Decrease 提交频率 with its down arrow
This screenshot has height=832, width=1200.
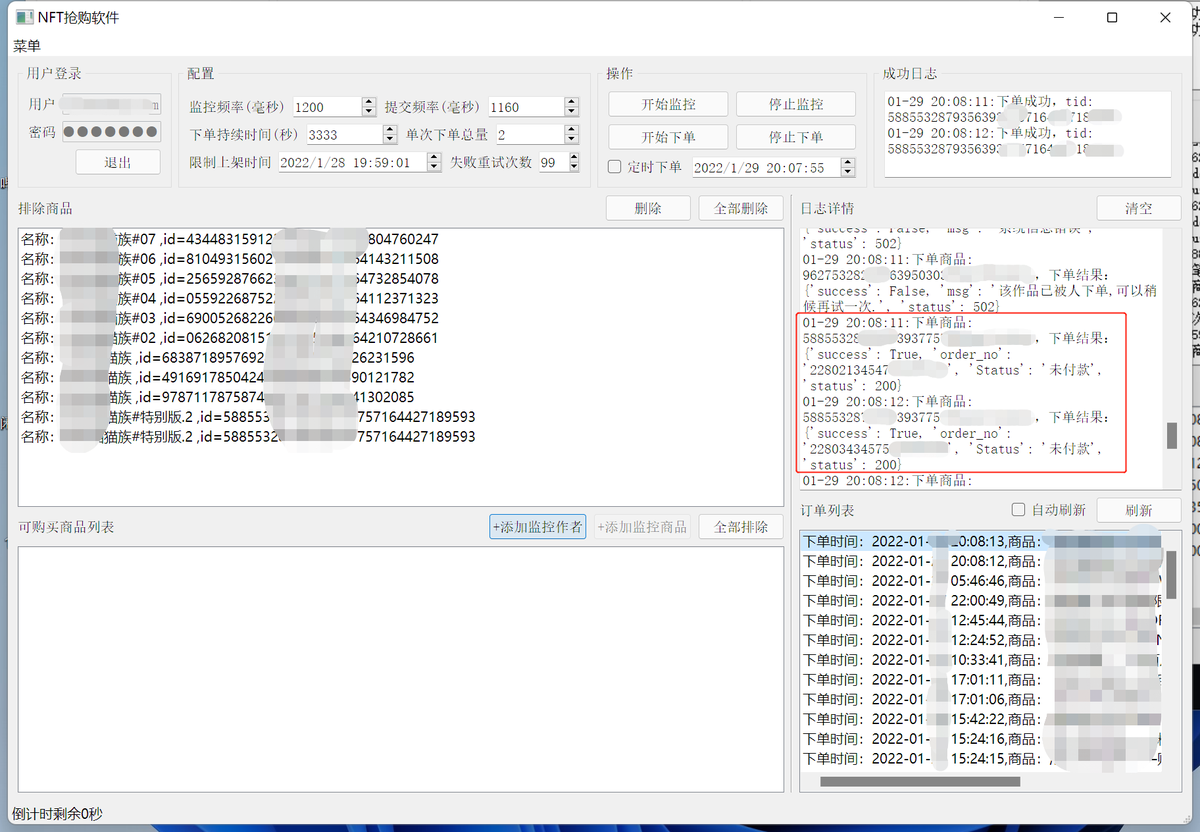[571, 112]
